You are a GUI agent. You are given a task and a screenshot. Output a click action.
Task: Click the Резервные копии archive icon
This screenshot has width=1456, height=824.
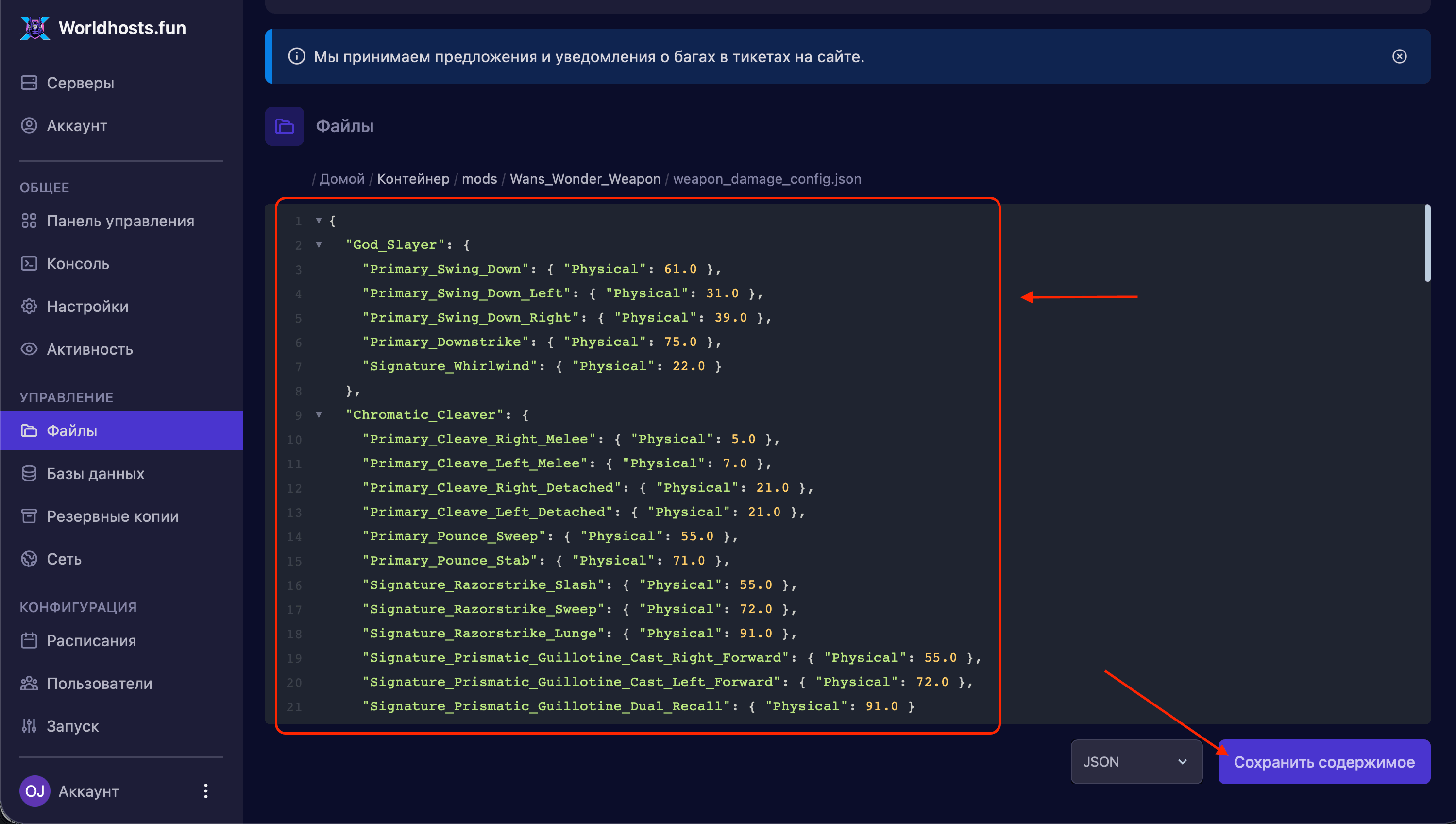[29, 516]
